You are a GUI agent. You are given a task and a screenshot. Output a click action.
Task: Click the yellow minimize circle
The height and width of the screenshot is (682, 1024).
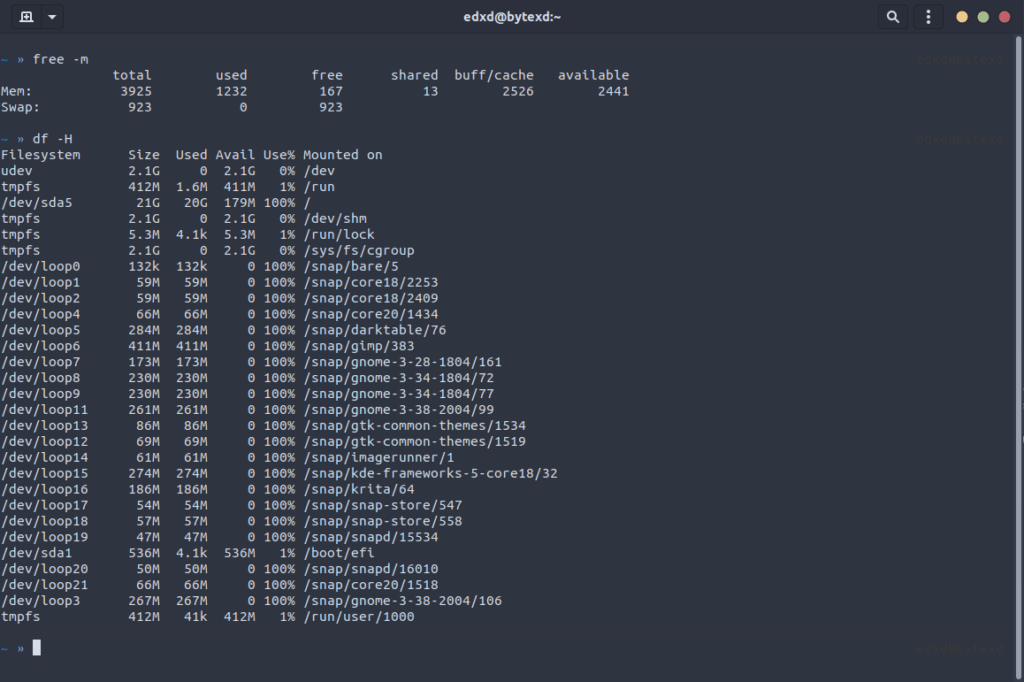coord(961,17)
